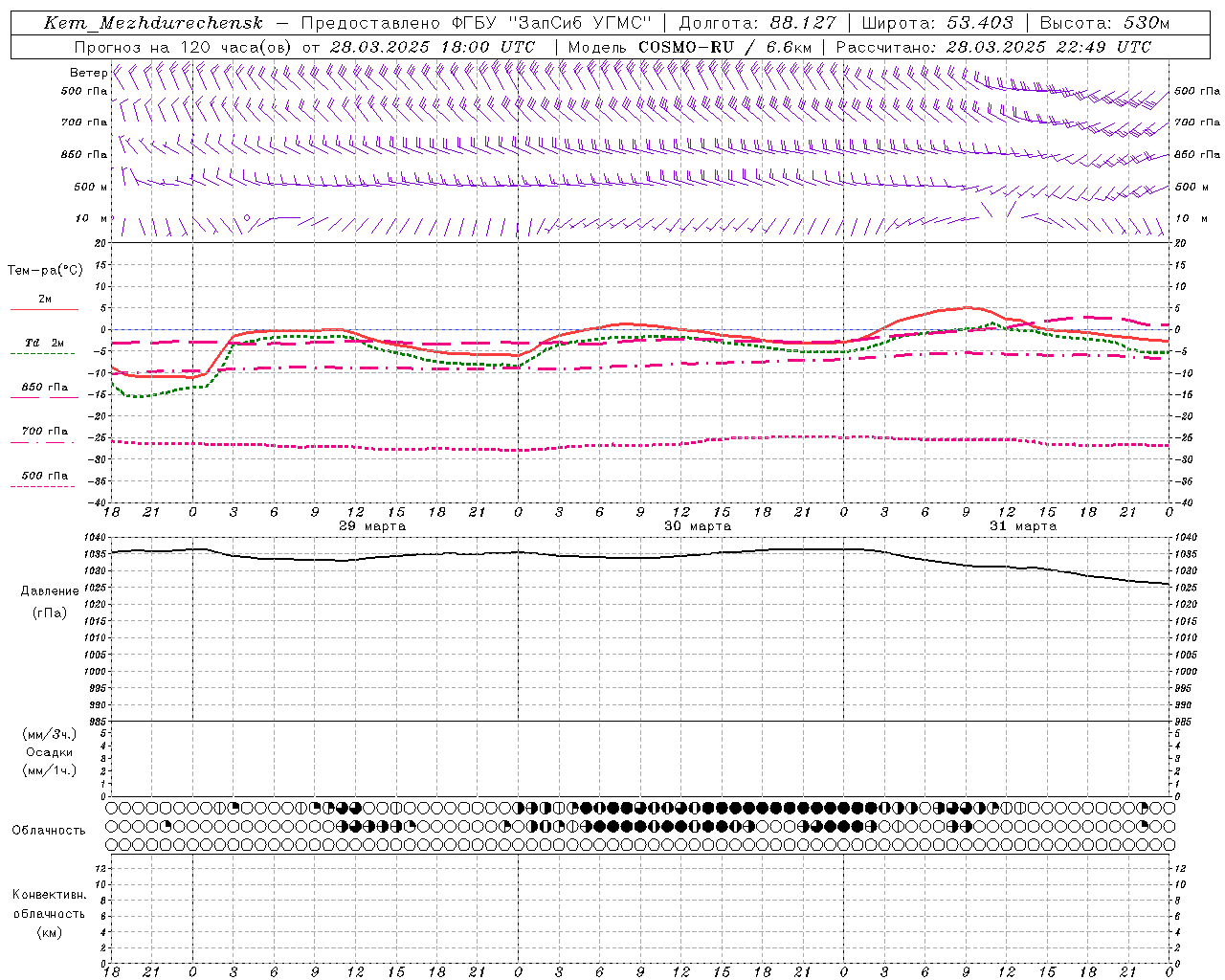The width and height of the screenshot is (1225, 980).
Task: Click the Ветер wind panel label
Action: [88, 73]
